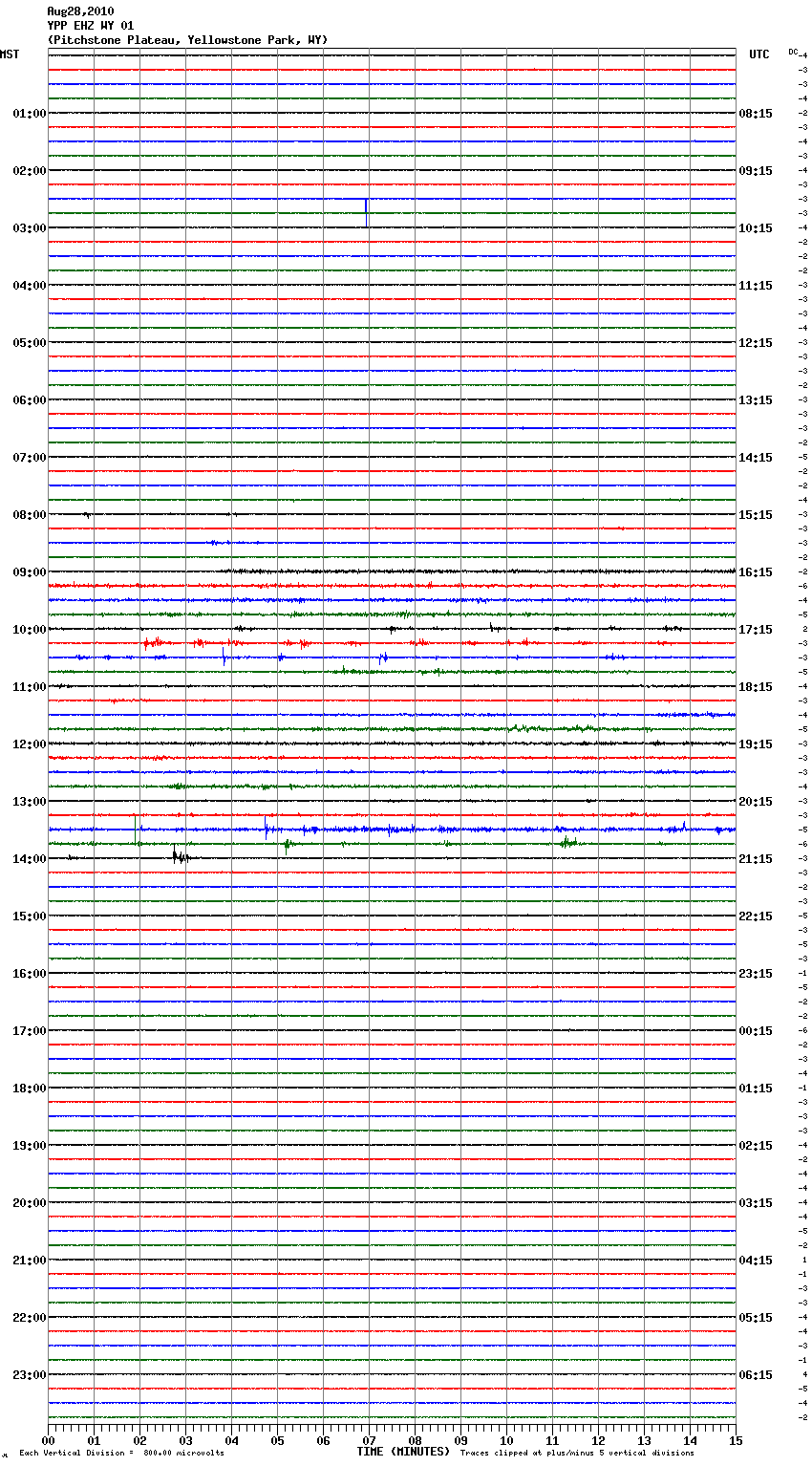
Task: Click the 17:15 UTC time label
Action: 756,630
